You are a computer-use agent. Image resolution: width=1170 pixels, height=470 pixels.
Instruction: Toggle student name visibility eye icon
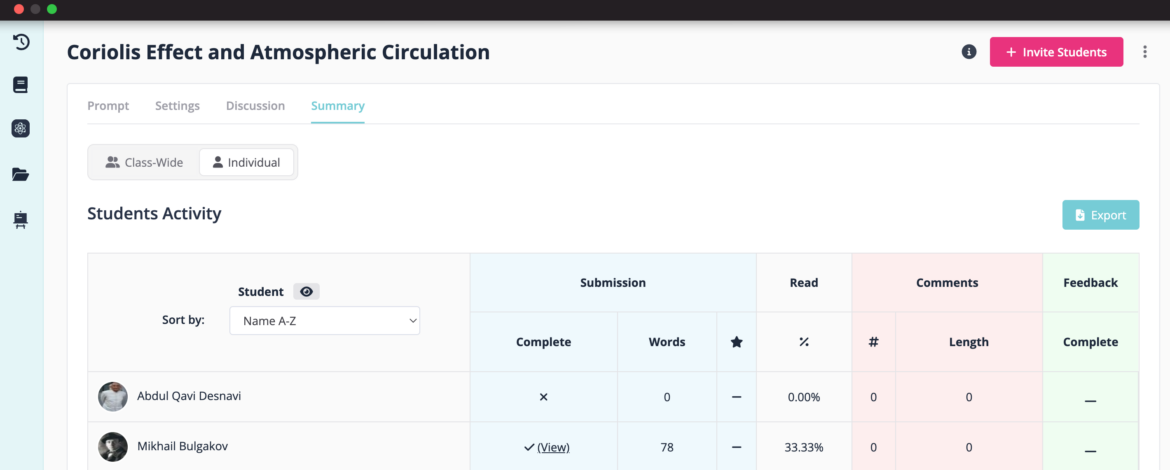coord(307,292)
